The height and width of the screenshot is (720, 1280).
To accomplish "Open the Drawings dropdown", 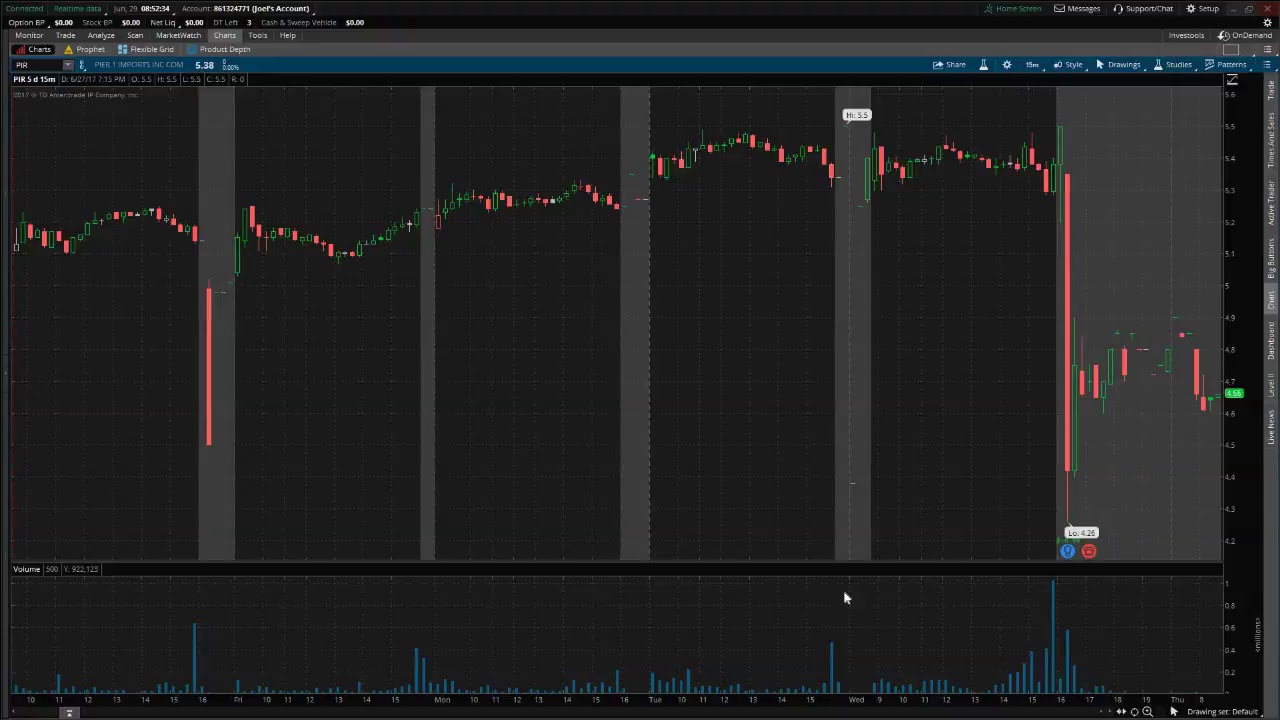I will click(x=1118, y=65).
